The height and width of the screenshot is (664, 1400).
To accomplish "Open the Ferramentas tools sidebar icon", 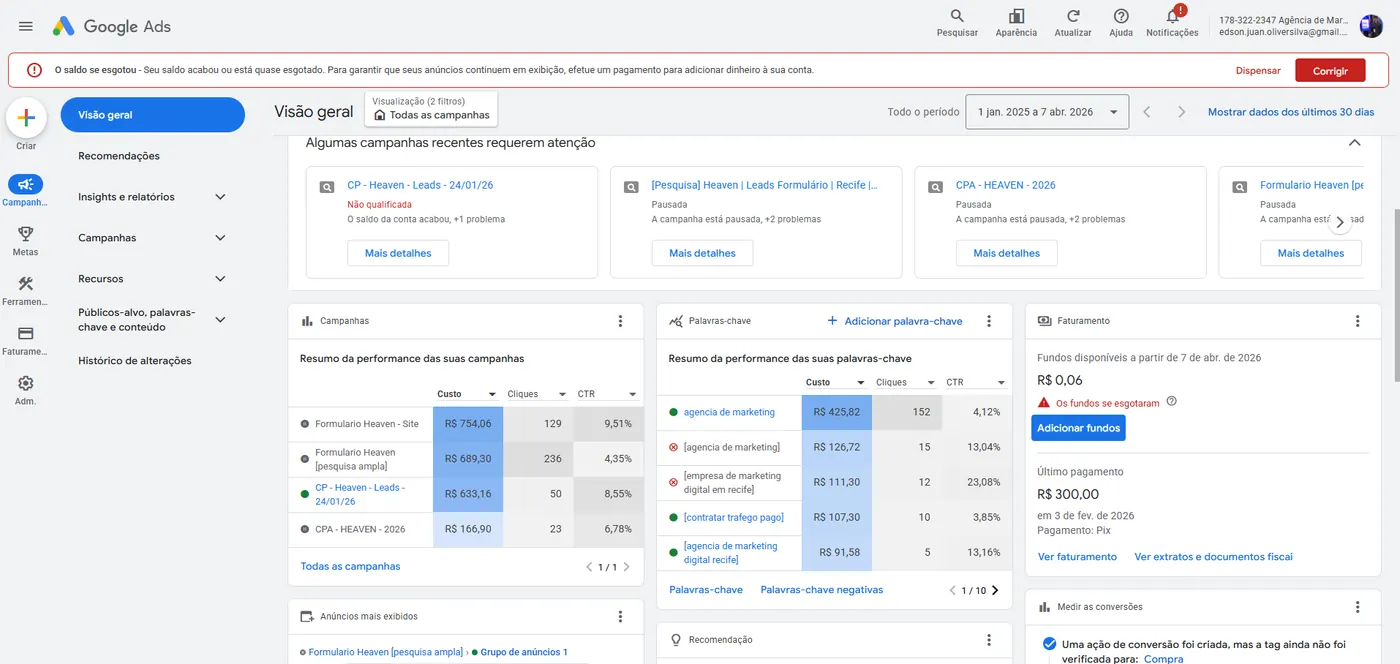I will click(26, 284).
